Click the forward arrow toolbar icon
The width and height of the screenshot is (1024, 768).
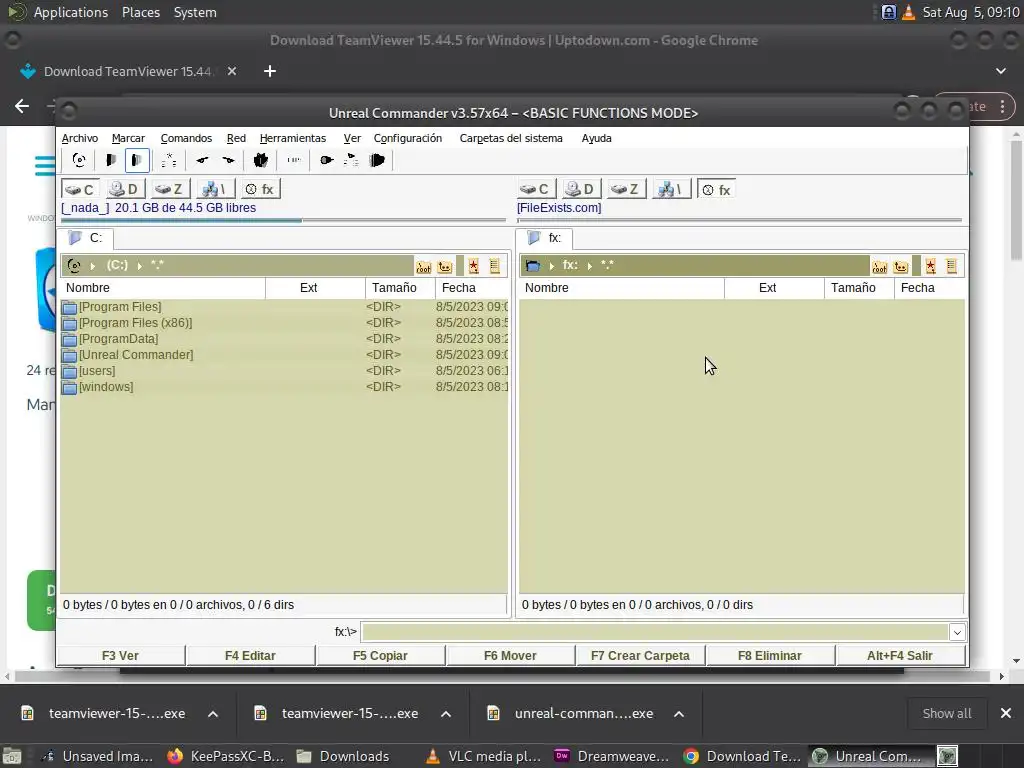229,160
